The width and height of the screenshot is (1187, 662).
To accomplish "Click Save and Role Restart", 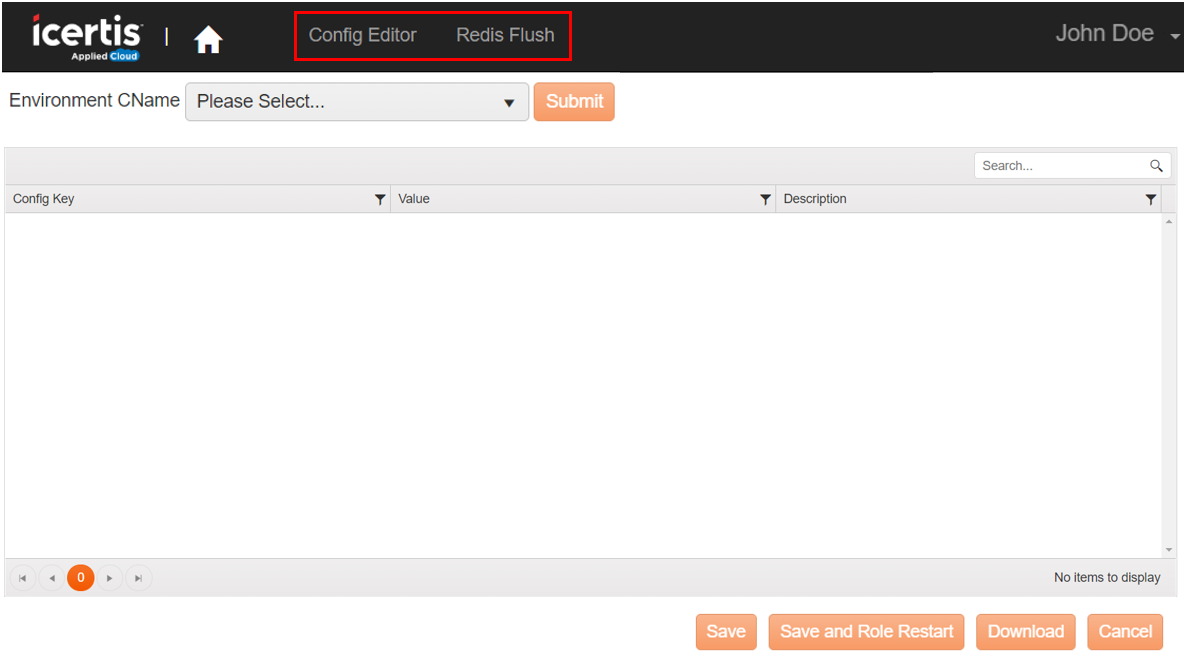I will [x=866, y=632].
